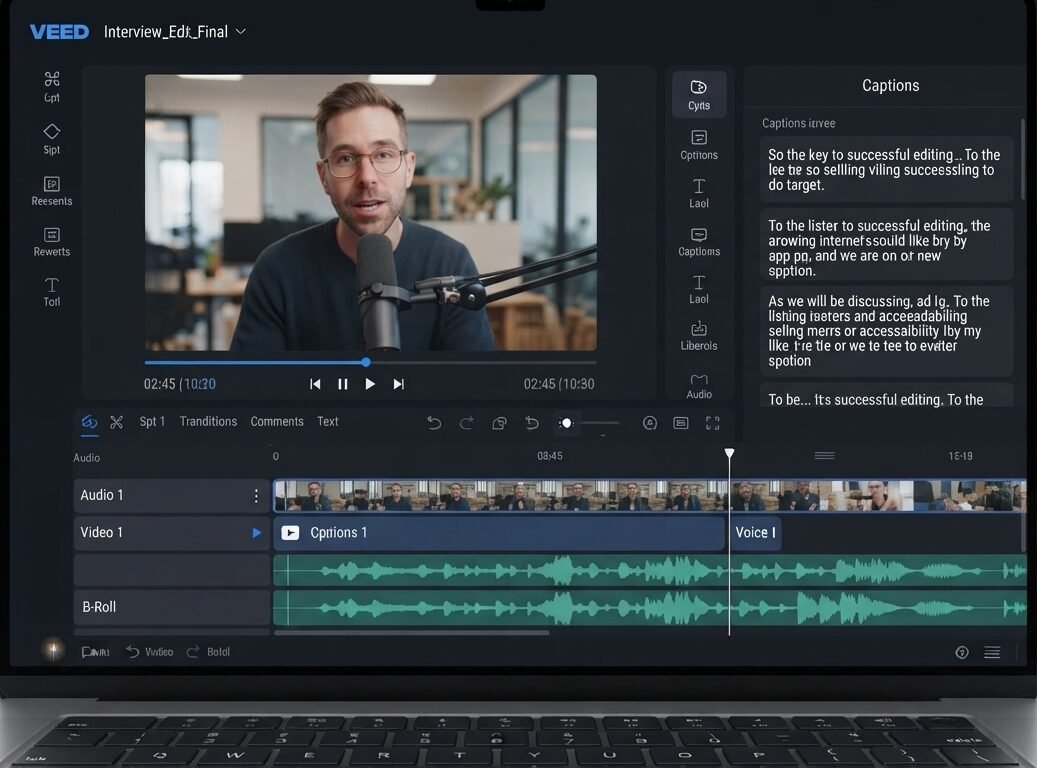This screenshot has height=768, width=1037.
Task: Click the timeline playhead marker
Action: 729,453
